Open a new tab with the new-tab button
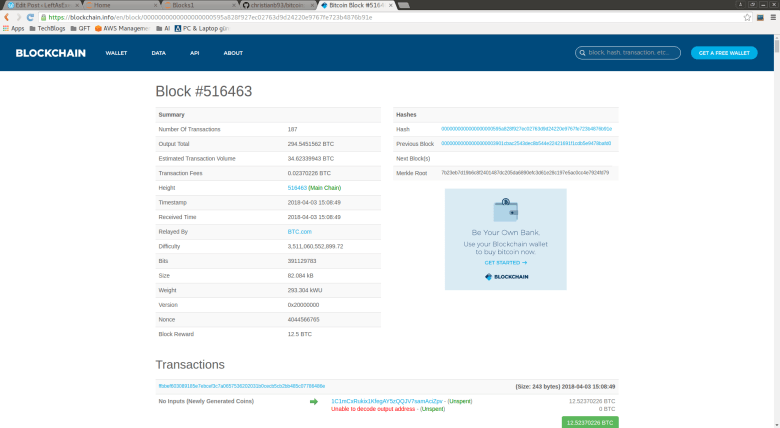This screenshot has height=428, width=780. pos(404,5)
